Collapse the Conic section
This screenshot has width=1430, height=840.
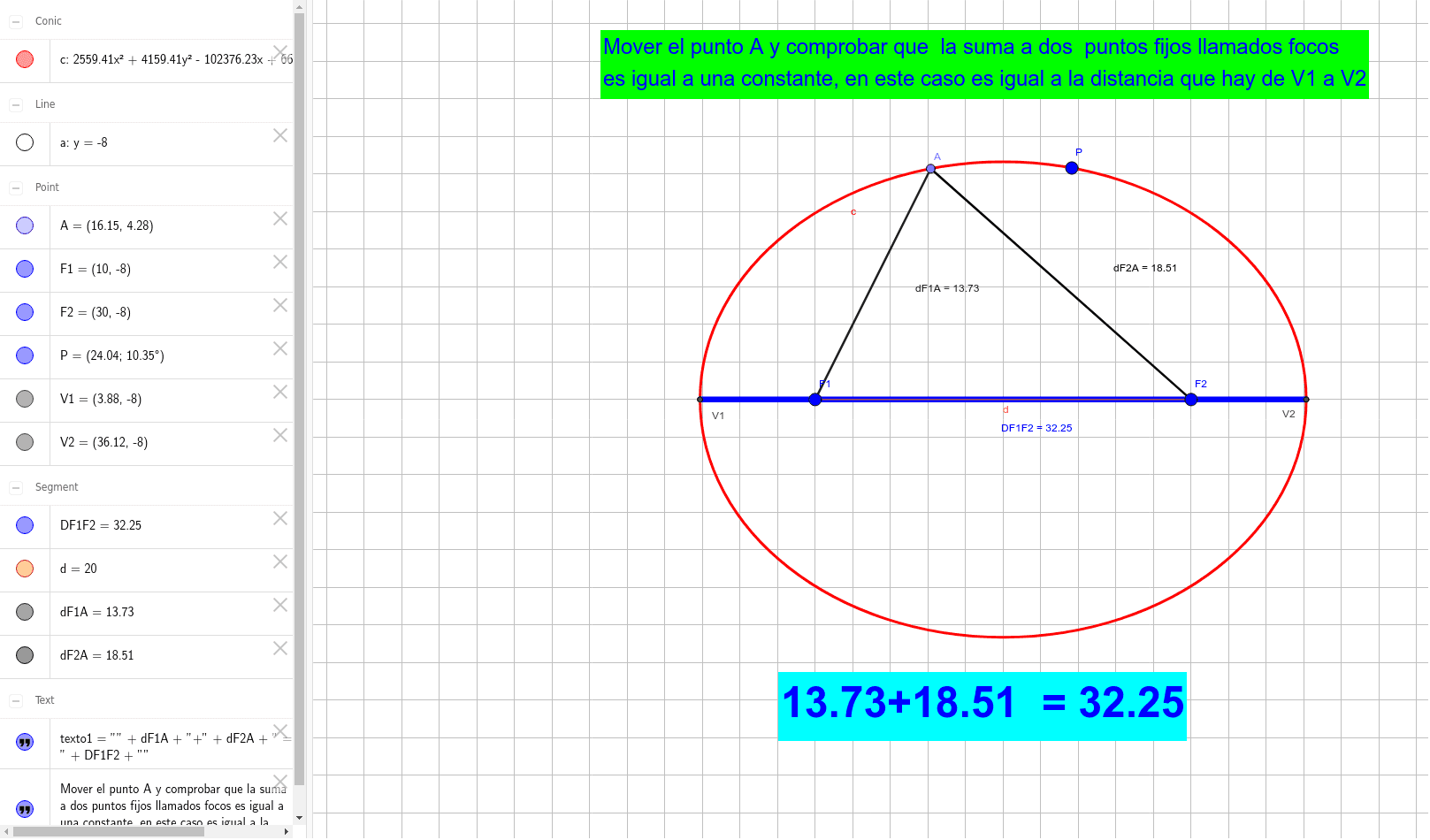tap(16, 20)
